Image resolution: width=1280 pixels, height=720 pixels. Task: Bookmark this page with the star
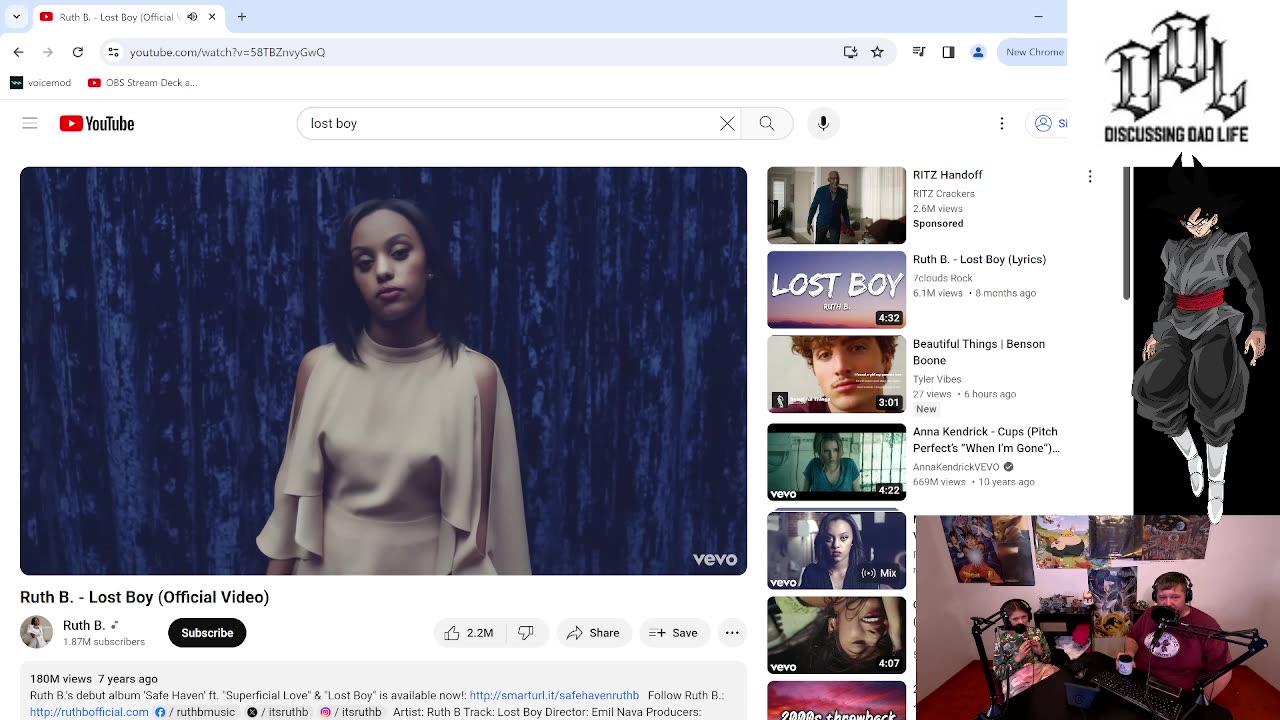[877, 52]
